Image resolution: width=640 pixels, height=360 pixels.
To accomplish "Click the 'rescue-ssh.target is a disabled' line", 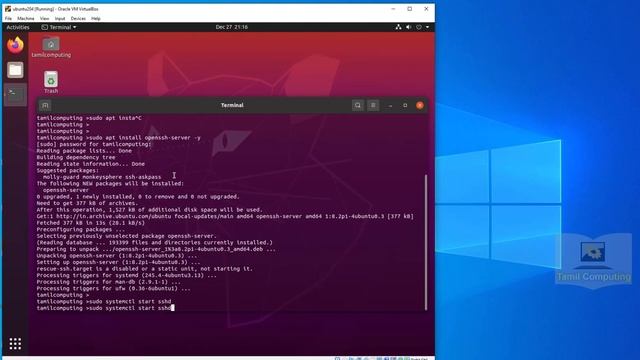I will pyautogui.click(x=144, y=269).
